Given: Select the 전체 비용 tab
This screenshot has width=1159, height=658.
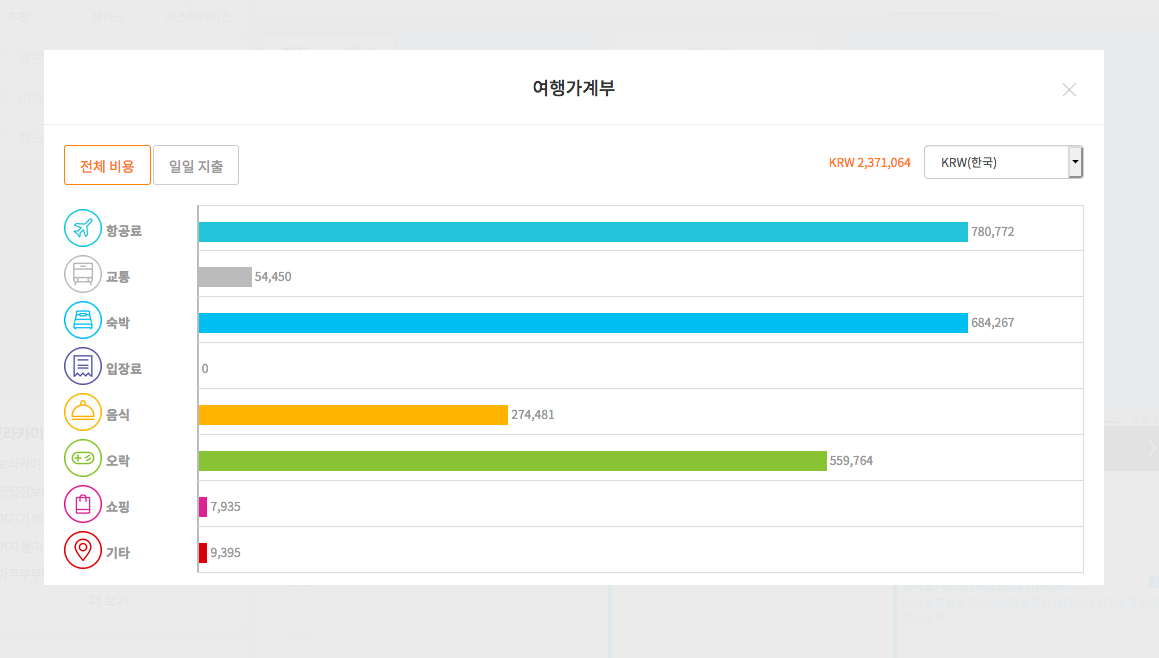Looking at the screenshot, I should tap(107, 165).
